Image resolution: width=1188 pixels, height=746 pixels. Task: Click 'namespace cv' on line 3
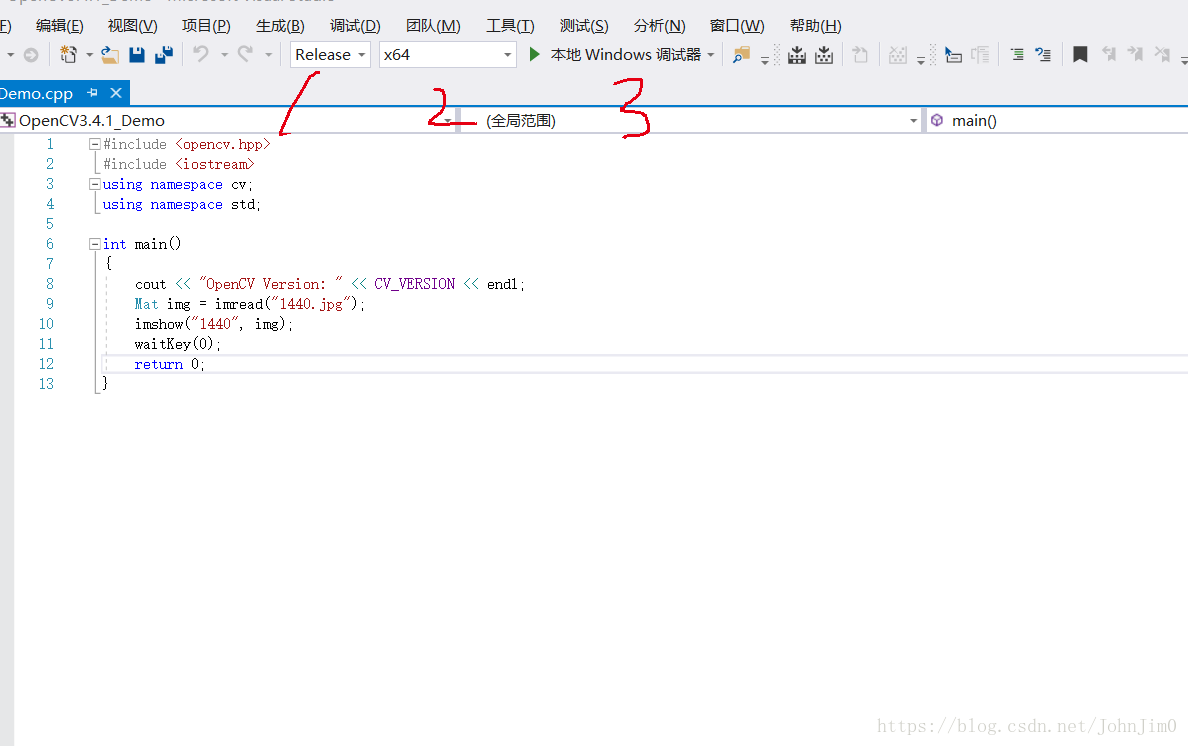(199, 184)
